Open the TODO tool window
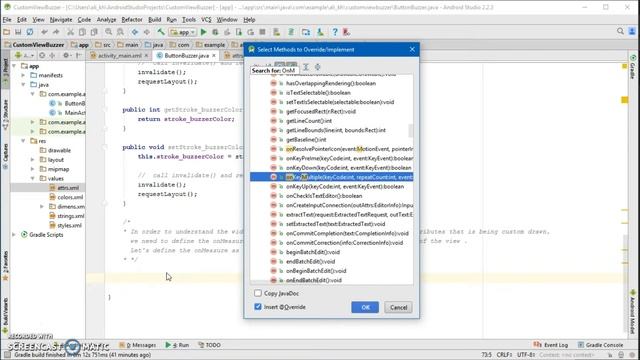Screen dimensions: 640x360 coord(209,345)
